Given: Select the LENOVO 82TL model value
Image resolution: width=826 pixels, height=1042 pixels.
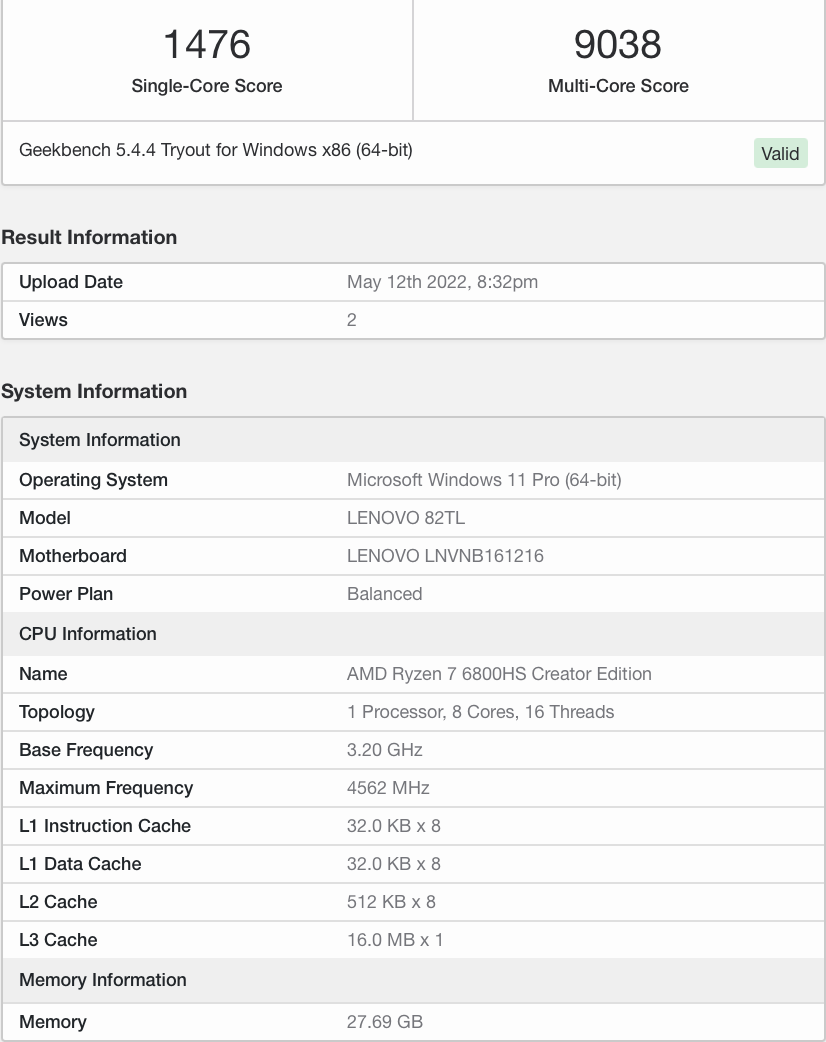Looking at the screenshot, I should coord(406,518).
